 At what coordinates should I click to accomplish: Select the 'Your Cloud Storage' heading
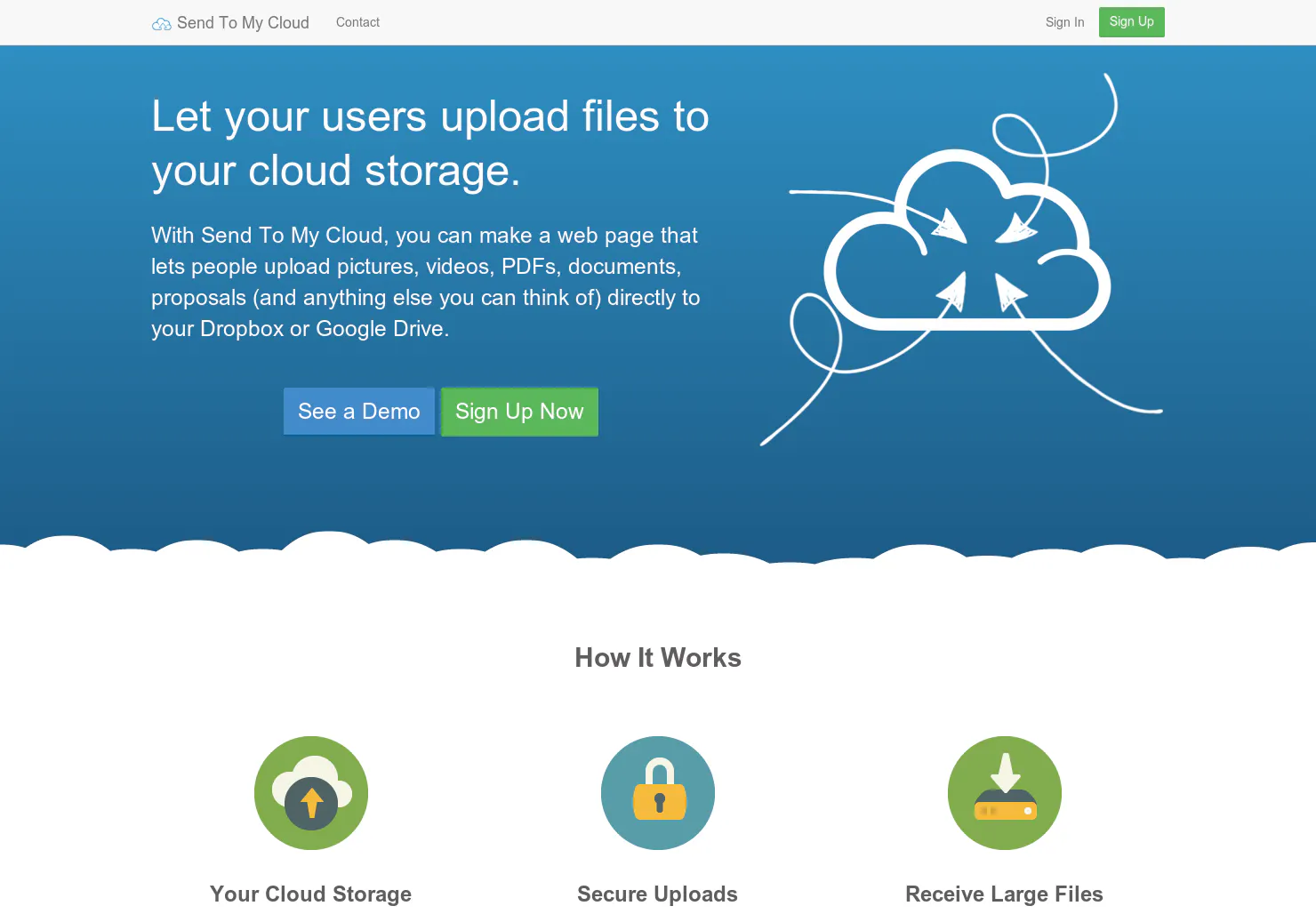[310, 894]
